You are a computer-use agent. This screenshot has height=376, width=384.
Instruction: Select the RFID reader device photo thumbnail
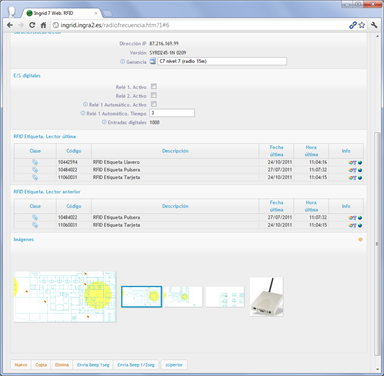[x=266, y=297]
